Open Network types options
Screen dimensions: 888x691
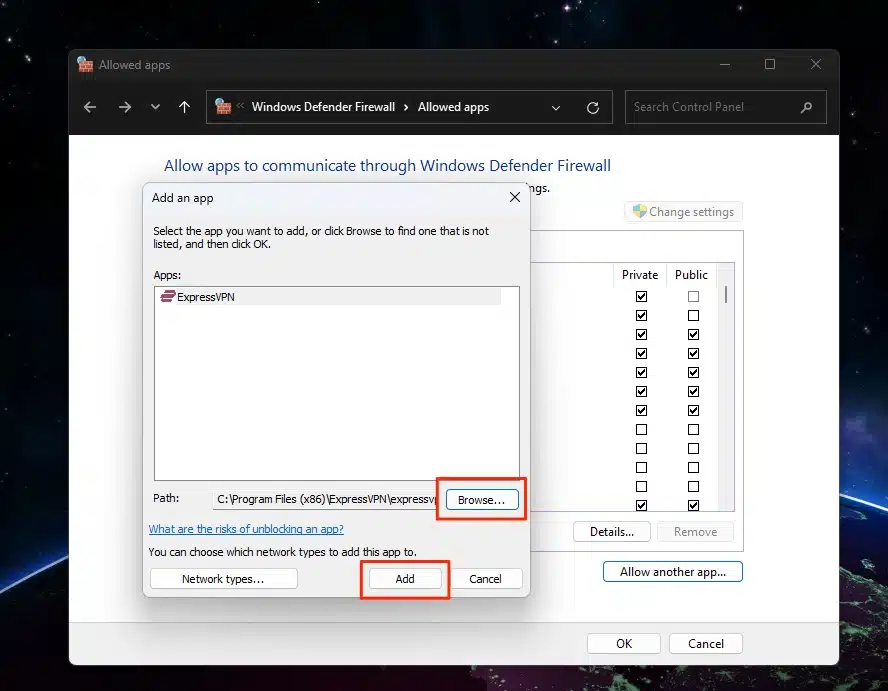pos(223,579)
